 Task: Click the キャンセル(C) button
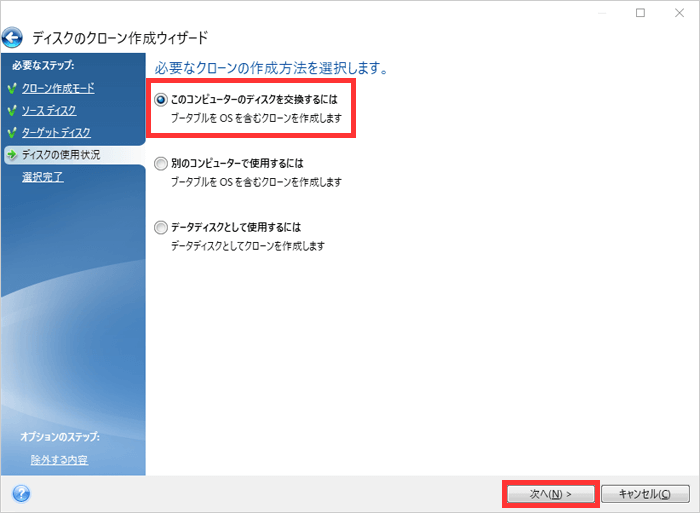click(x=645, y=494)
